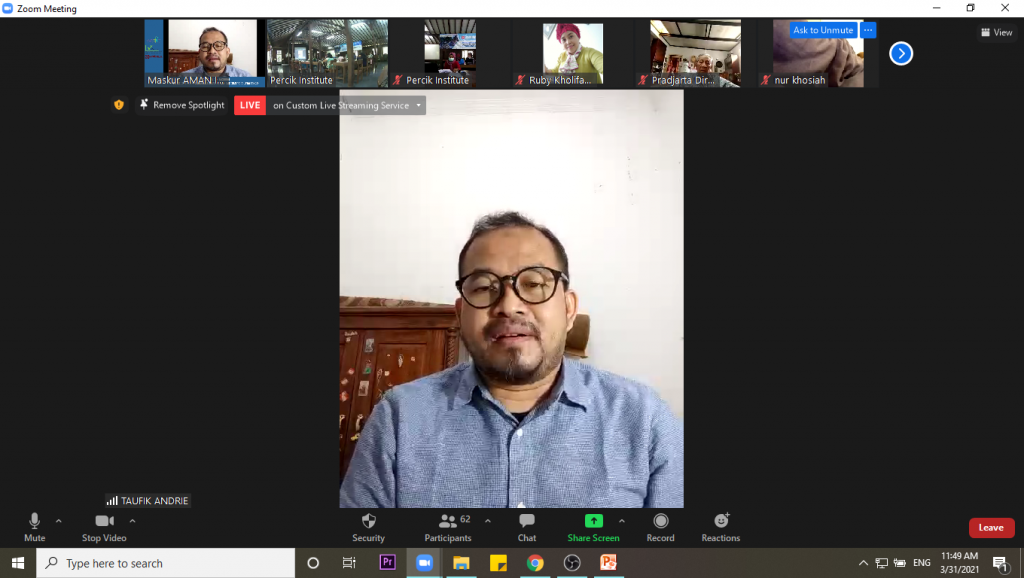The image size is (1024, 578).
Task: Open the Chat panel
Action: pos(527,521)
